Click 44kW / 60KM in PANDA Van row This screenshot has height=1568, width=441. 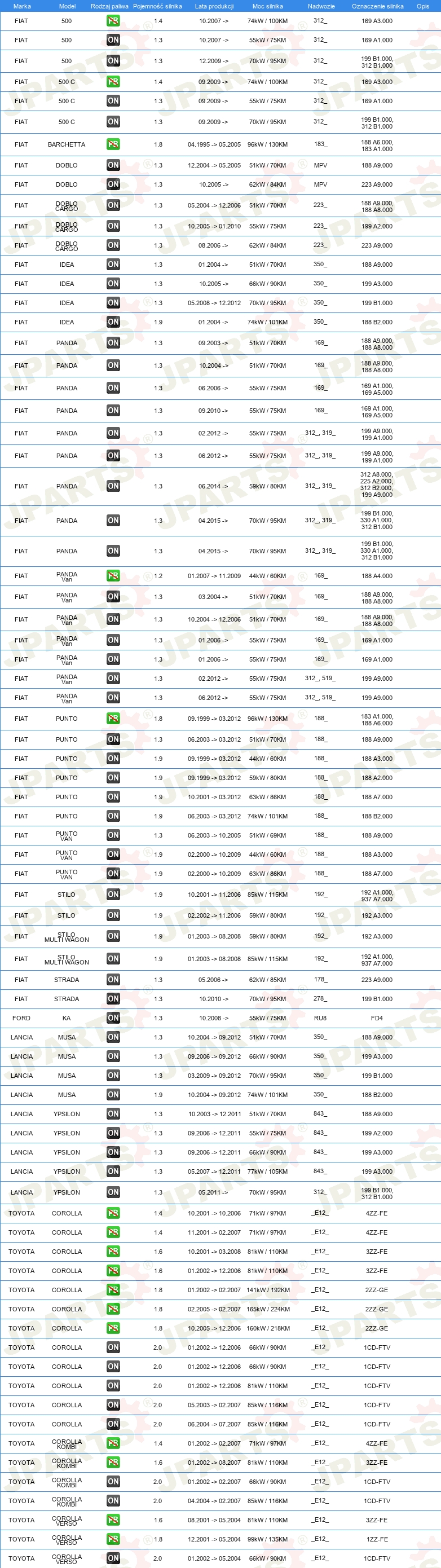pos(268,575)
